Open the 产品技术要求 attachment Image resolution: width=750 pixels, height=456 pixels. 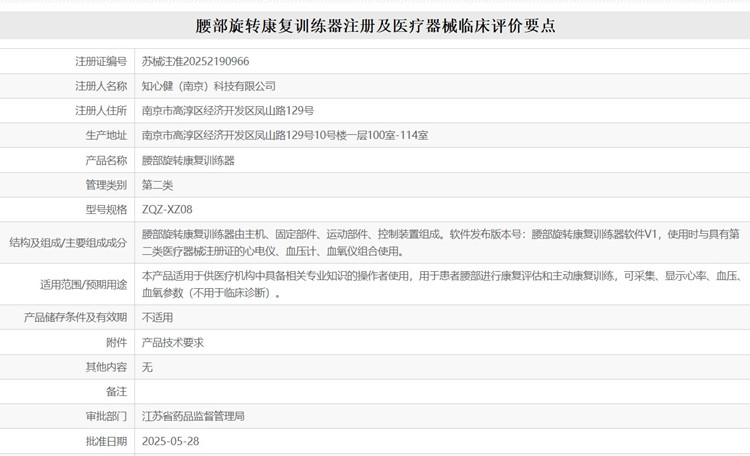point(173,342)
